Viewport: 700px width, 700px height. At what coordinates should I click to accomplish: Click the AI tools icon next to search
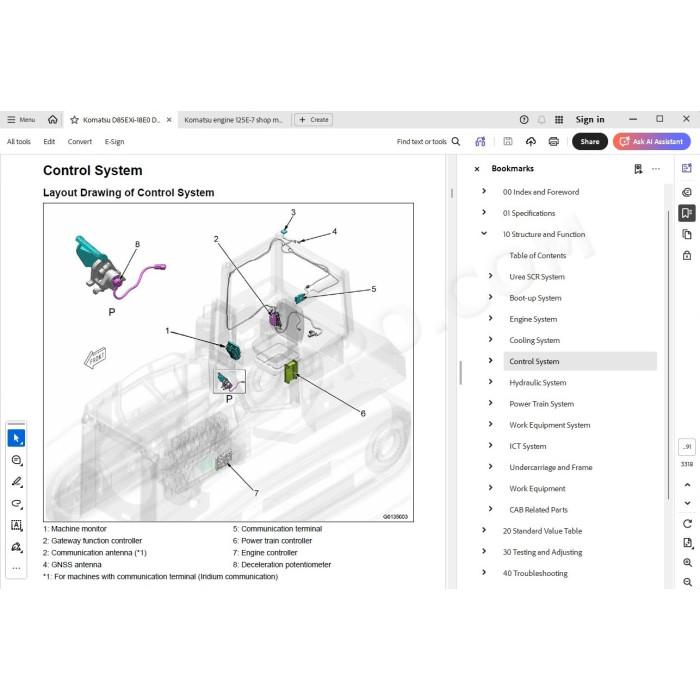coord(480,142)
